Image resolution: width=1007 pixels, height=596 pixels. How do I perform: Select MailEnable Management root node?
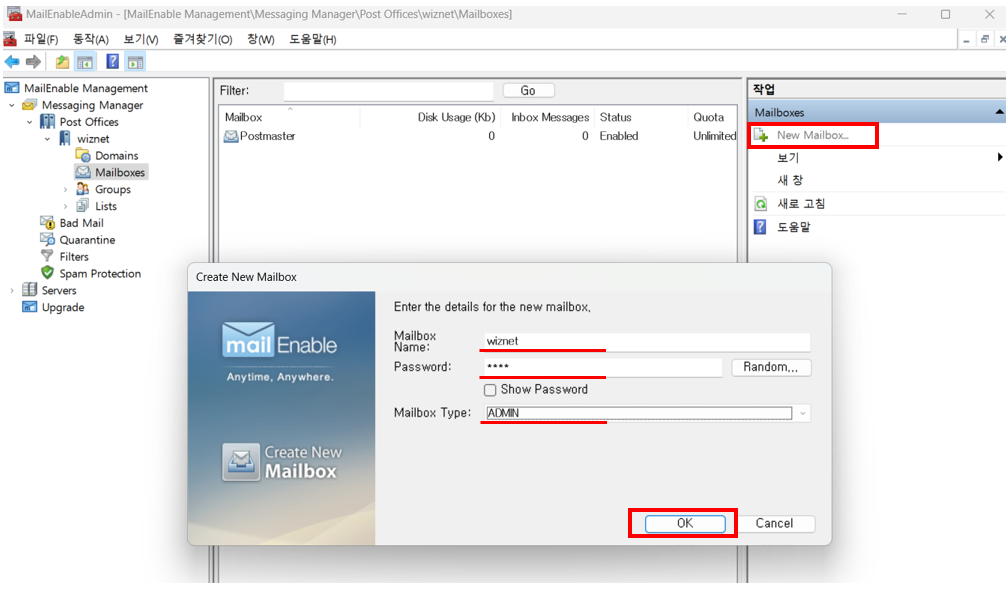click(85, 88)
